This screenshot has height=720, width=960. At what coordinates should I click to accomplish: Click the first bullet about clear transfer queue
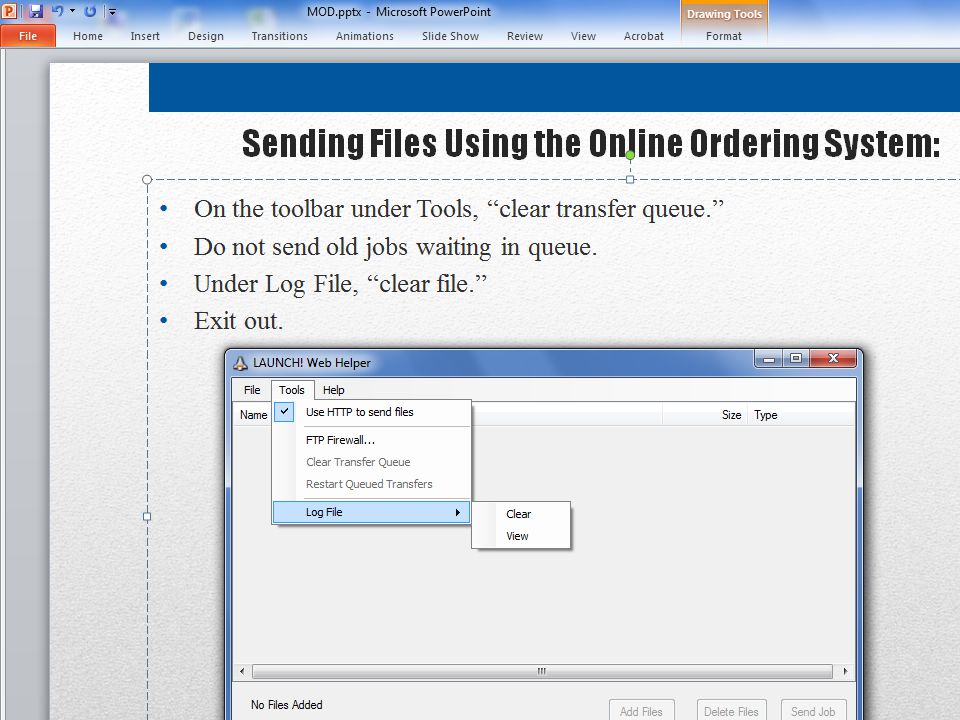click(x=459, y=209)
